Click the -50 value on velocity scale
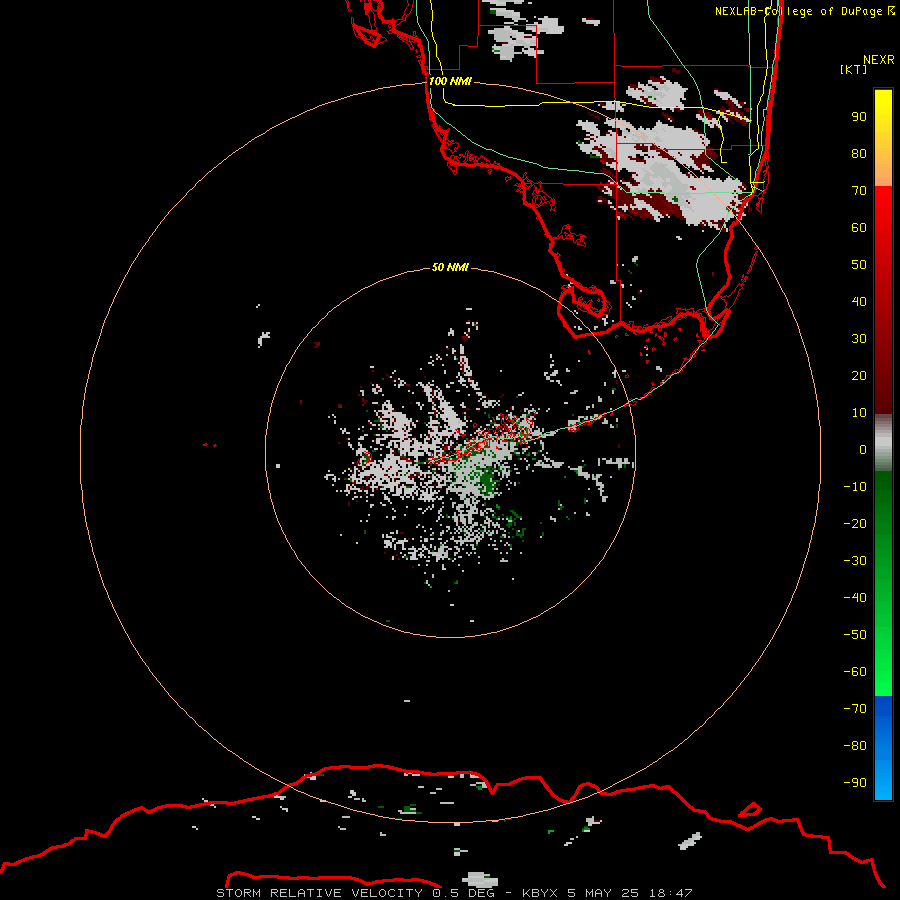Screen dimensions: 900x900 coord(855,634)
